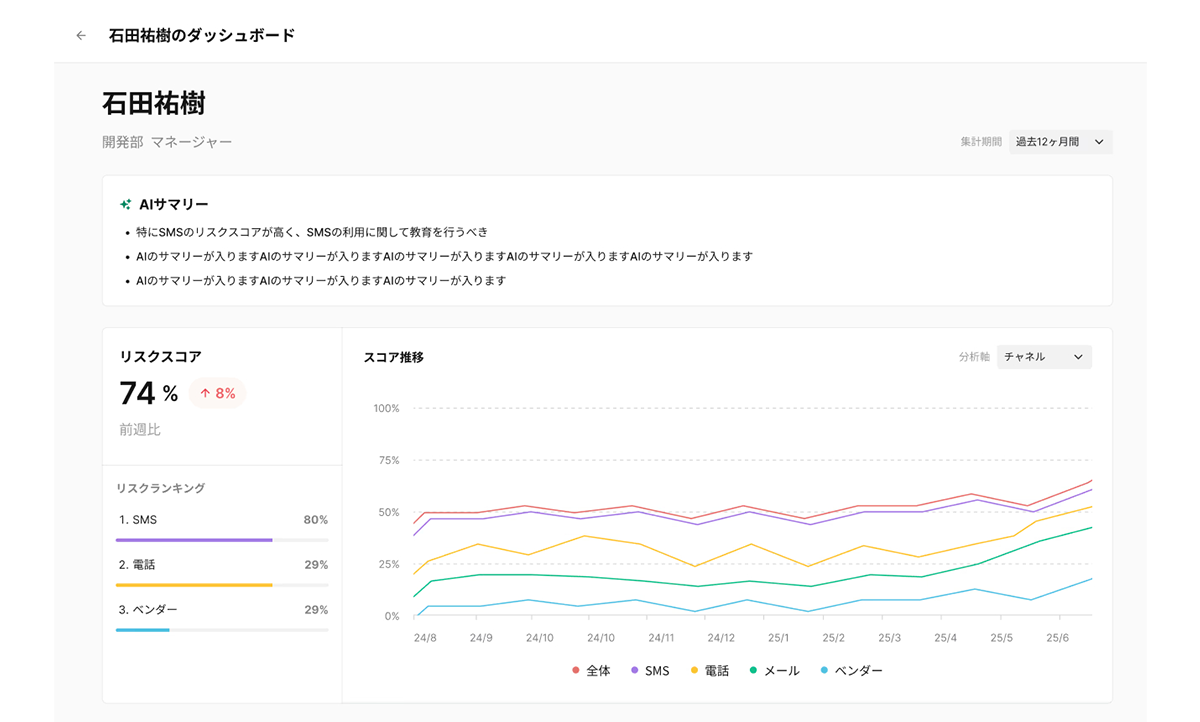This screenshot has width=1200, height=722.
Task: Click the chevron on the 過去12ヶ月間 selector
Action: [x=1100, y=141]
